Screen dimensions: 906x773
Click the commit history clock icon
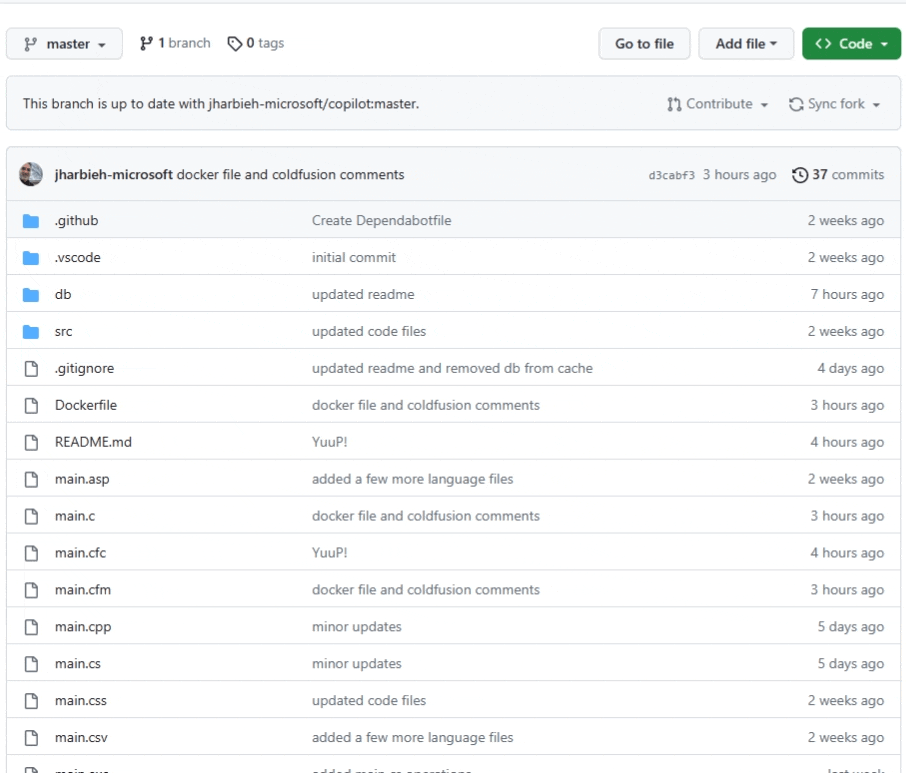coord(800,175)
